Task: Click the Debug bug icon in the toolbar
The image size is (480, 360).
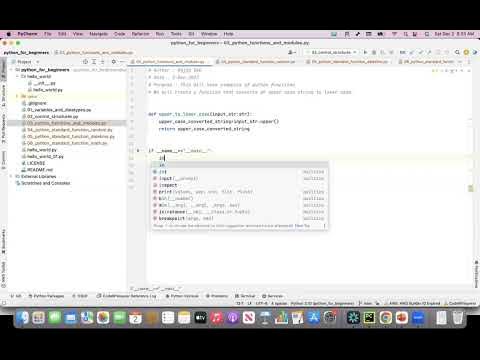Action: pos(374,52)
